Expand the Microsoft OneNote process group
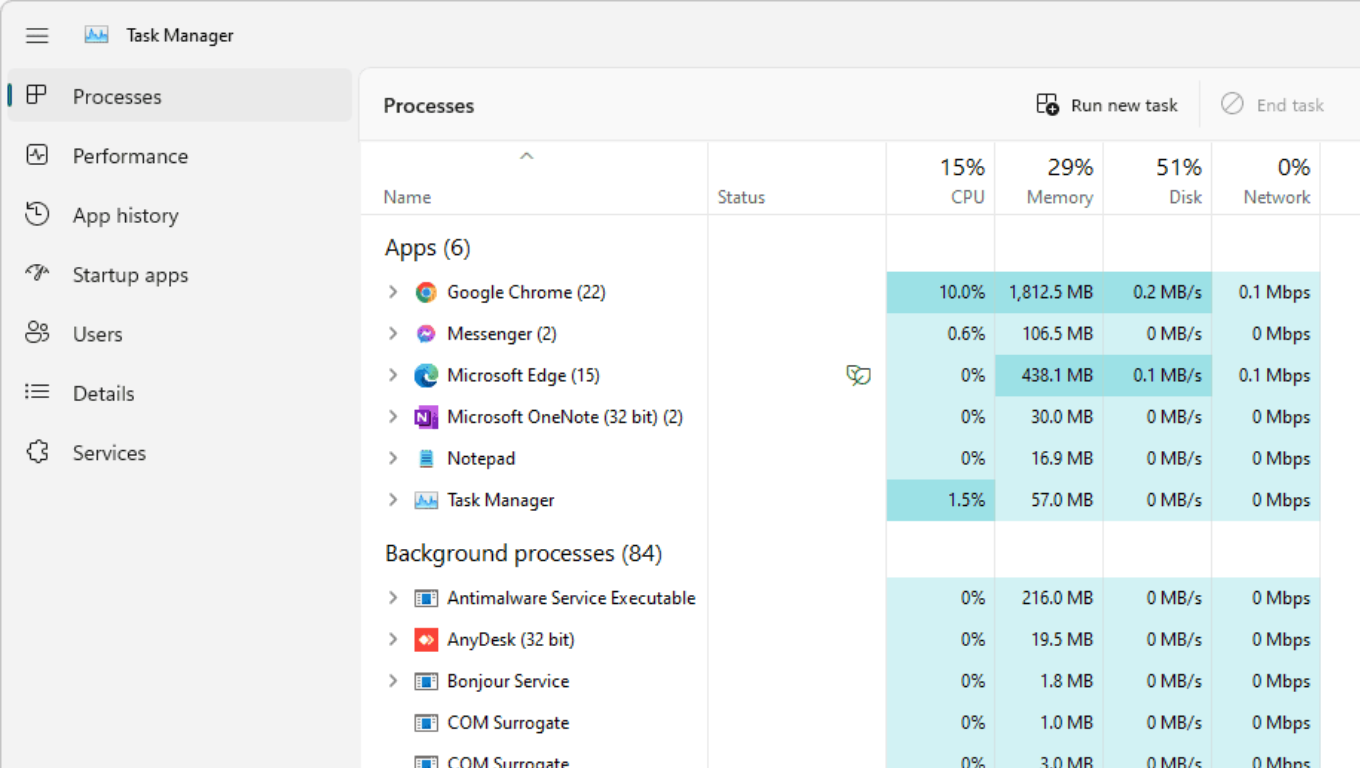The image size is (1360, 768). [x=393, y=417]
